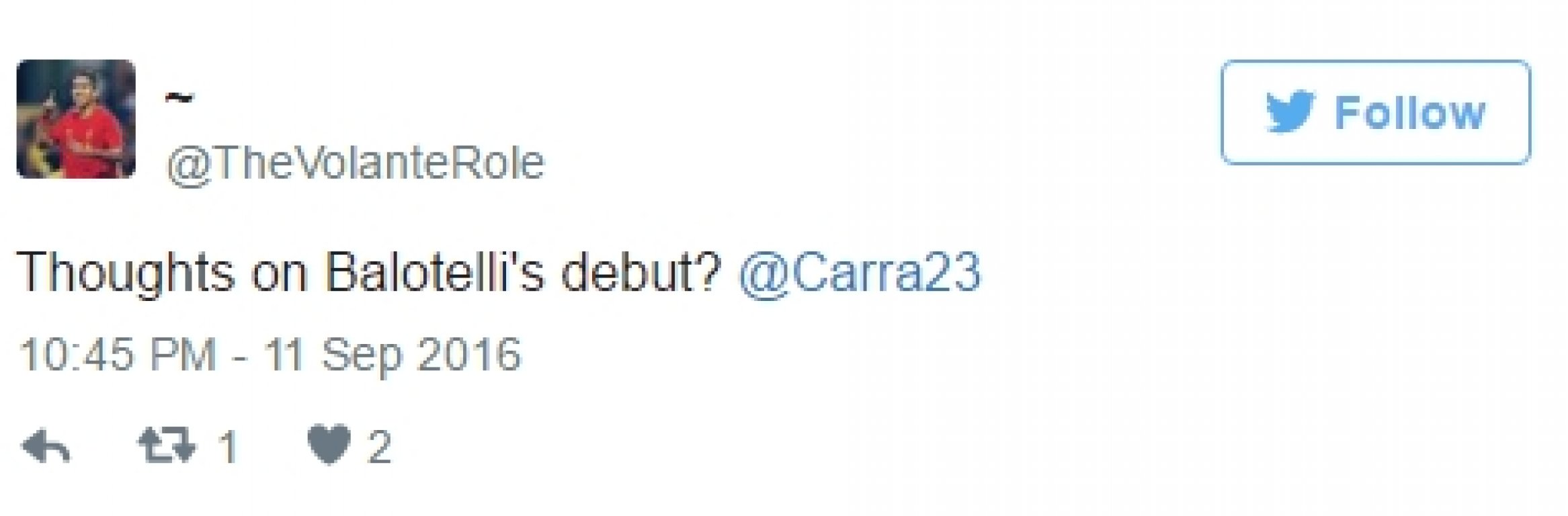1568x516 pixels.
Task: Click the word debut? in the tweet
Action: [642, 272]
